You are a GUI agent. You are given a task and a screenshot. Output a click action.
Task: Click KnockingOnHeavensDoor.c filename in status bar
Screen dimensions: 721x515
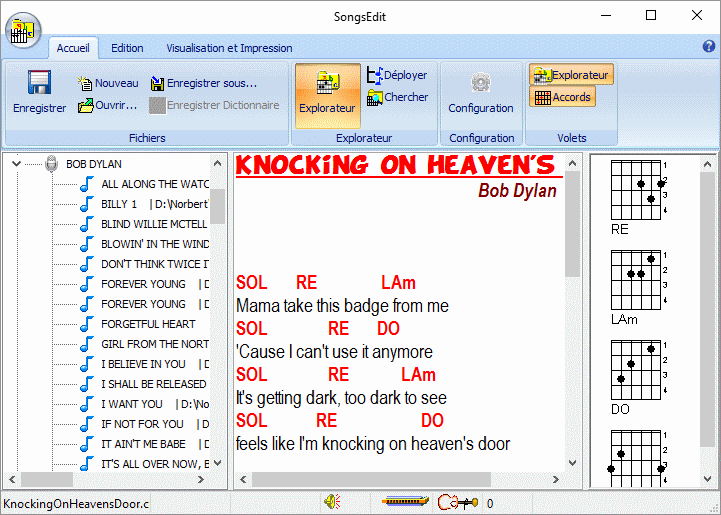click(76, 504)
